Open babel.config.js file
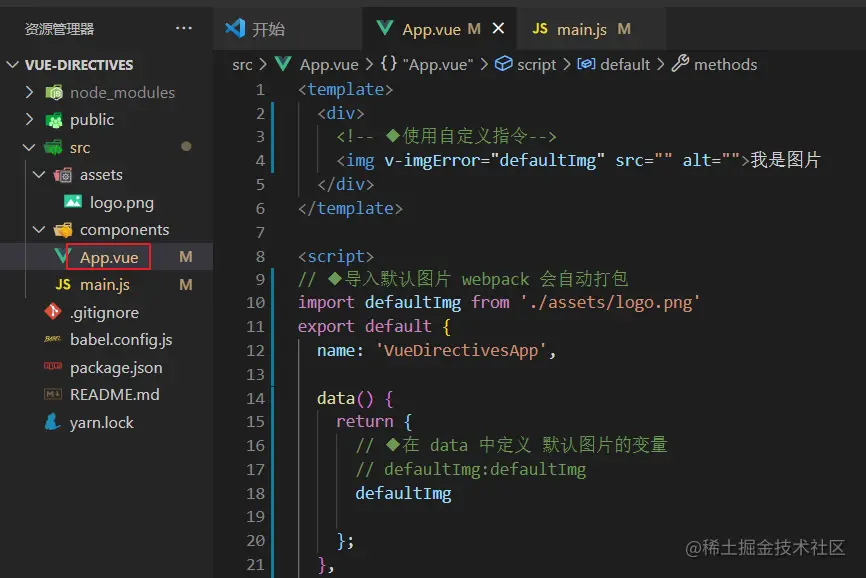The height and width of the screenshot is (578, 866). 121,340
